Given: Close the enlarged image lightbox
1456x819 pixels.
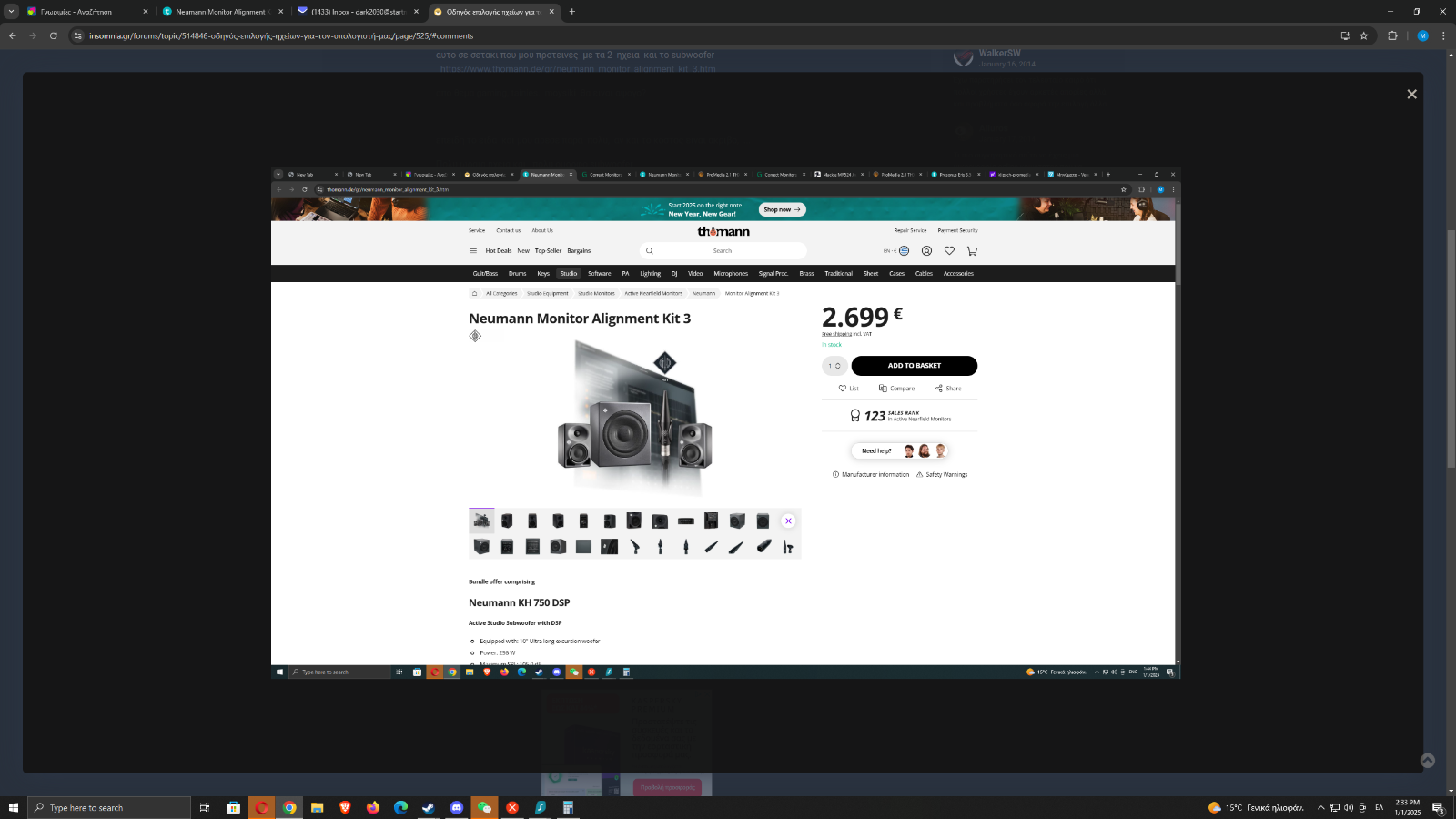Looking at the screenshot, I should (x=1411, y=95).
